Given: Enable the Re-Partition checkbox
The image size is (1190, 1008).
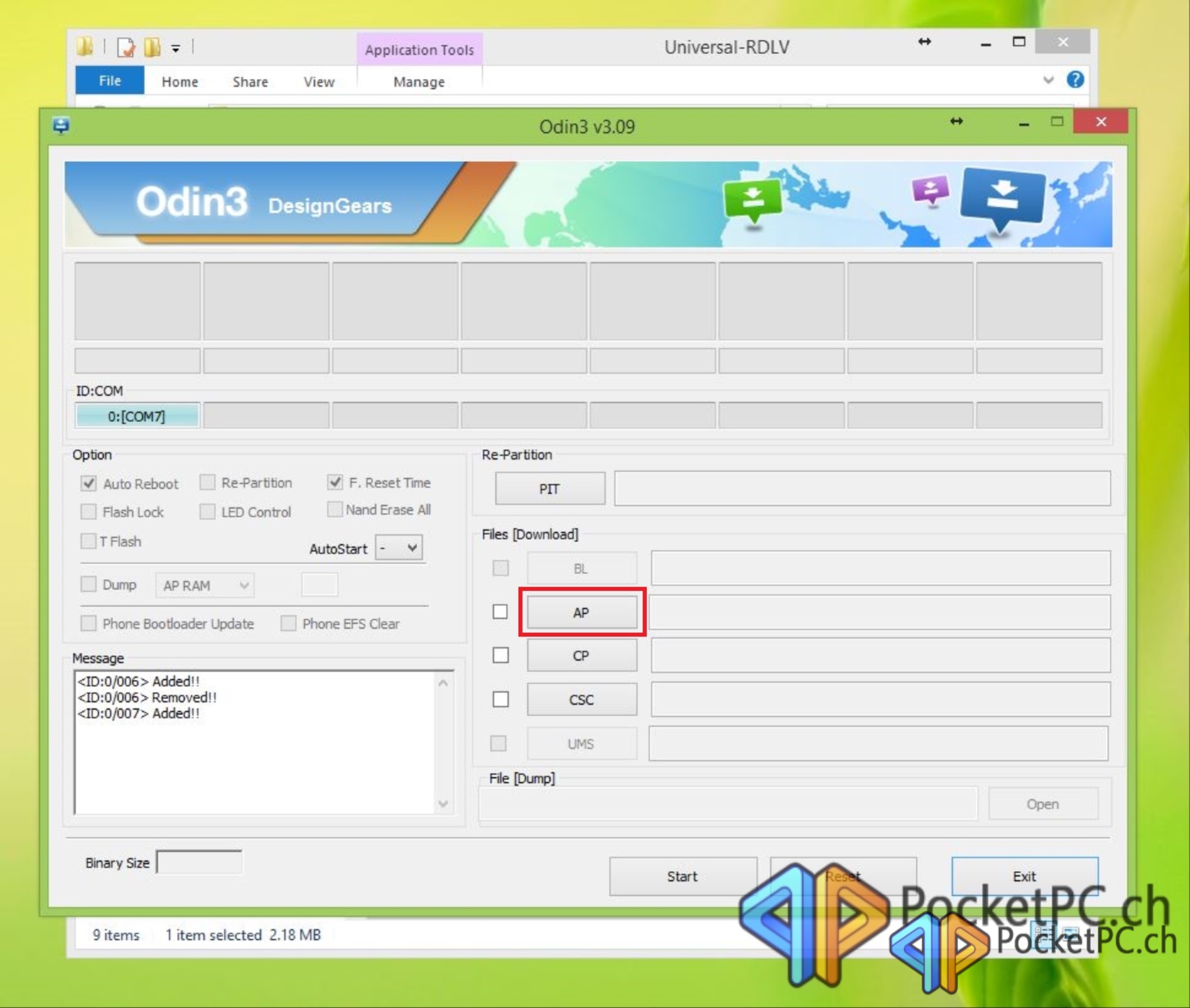Looking at the screenshot, I should (207, 482).
